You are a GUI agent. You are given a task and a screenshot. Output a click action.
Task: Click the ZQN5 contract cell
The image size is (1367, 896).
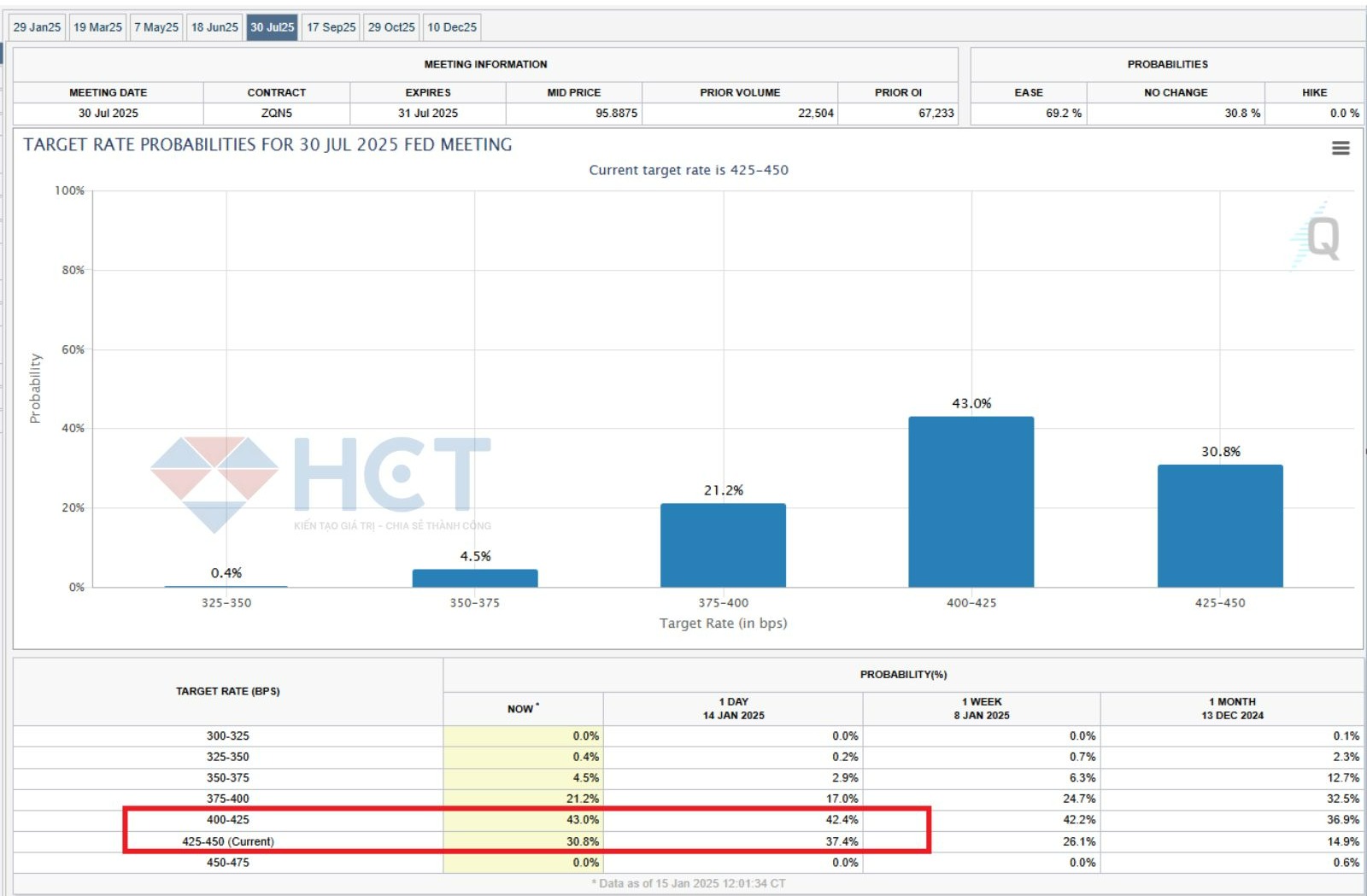tap(277, 113)
